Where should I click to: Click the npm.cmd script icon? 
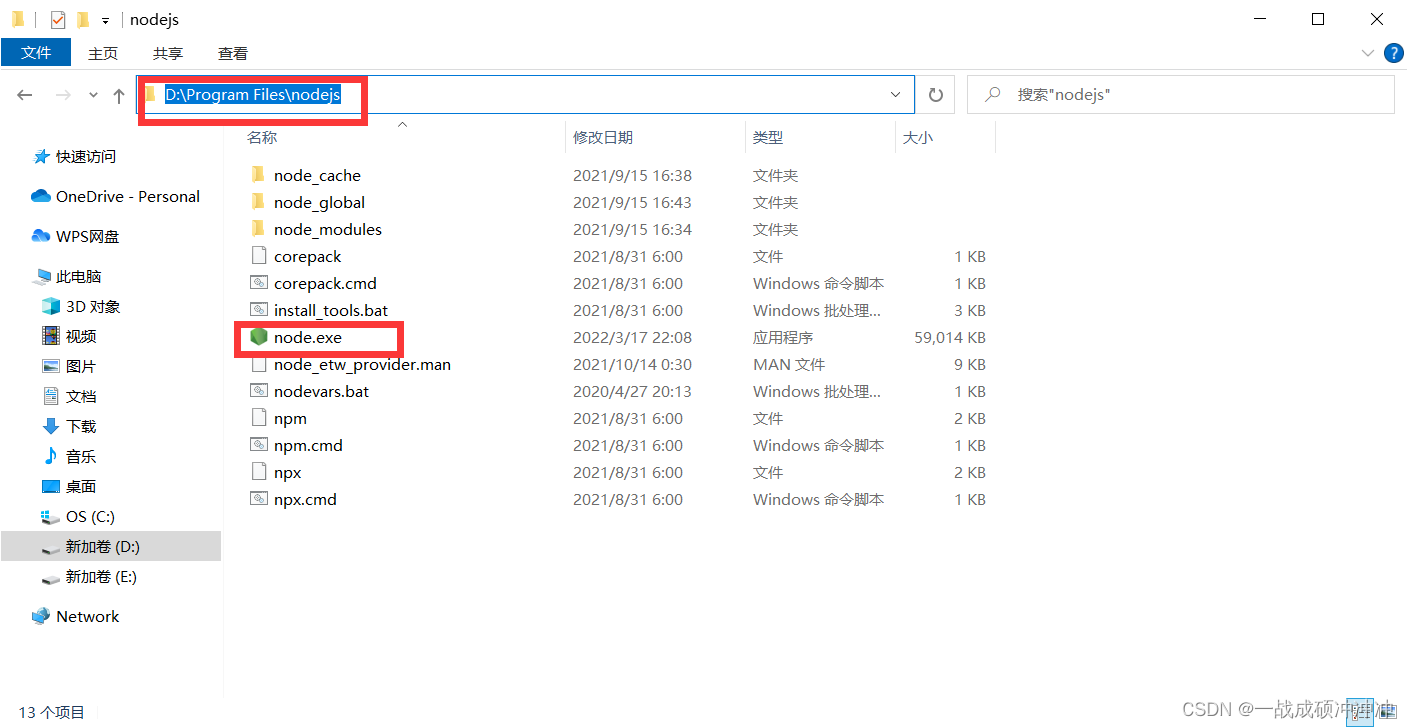(258, 445)
